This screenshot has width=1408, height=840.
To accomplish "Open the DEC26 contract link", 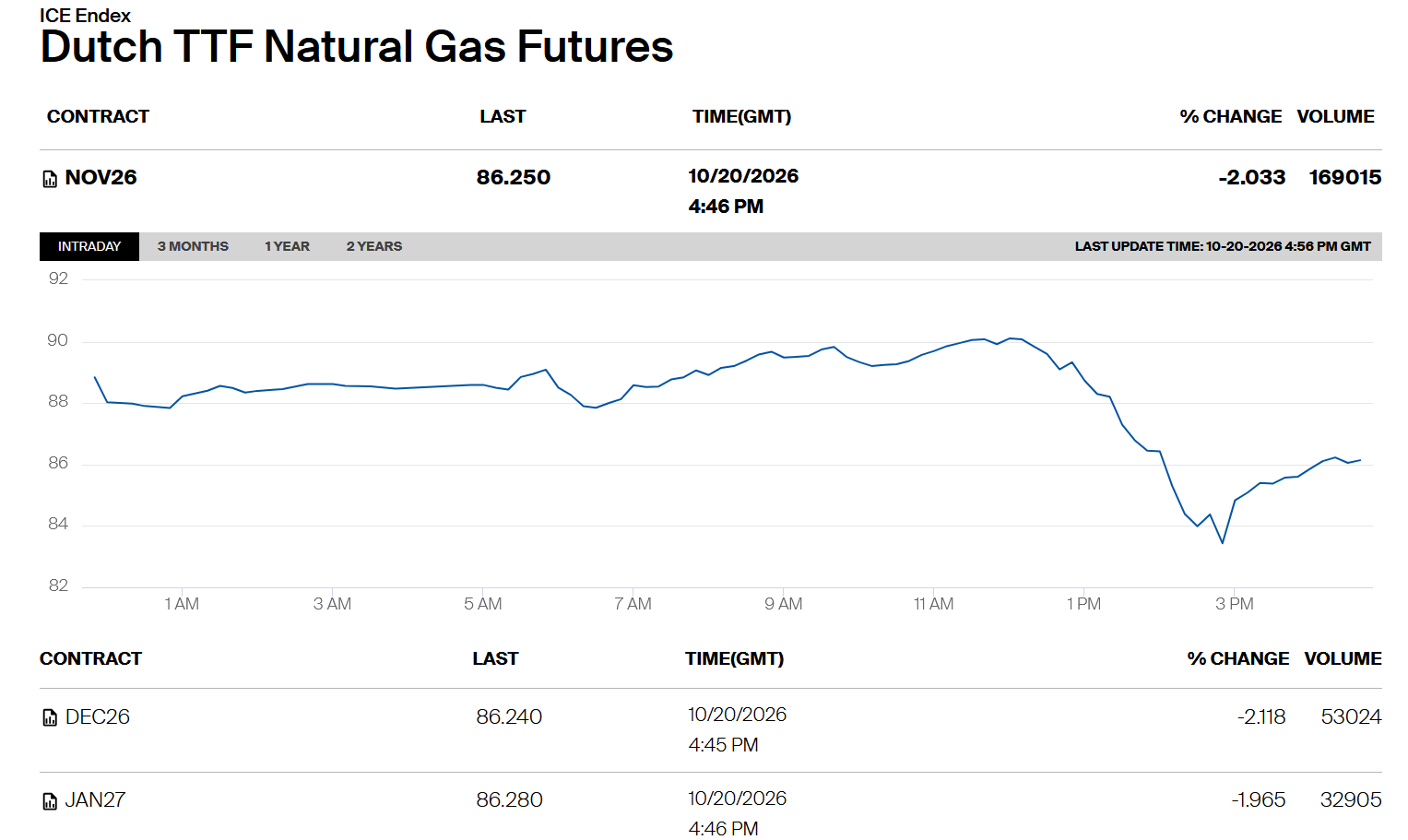I will click(98, 716).
